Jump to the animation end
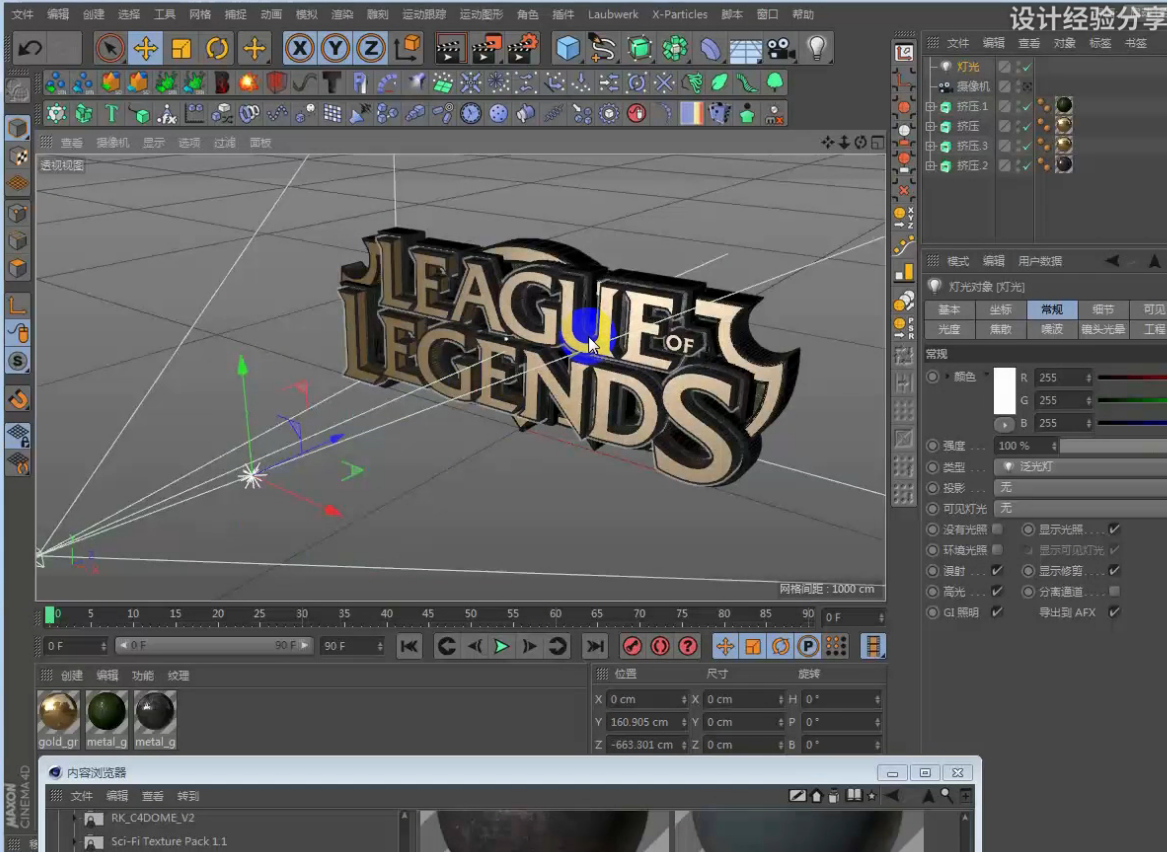 pyautogui.click(x=595, y=646)
